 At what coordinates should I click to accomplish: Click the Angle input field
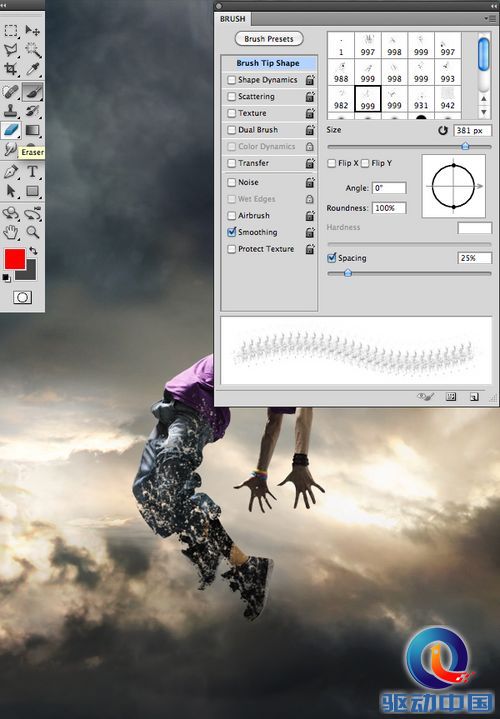click(389, 188)
